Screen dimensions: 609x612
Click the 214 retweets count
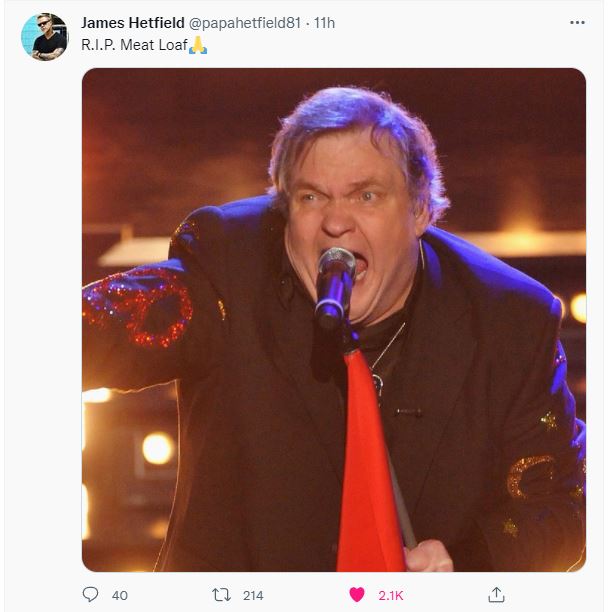tap(253, 595)
